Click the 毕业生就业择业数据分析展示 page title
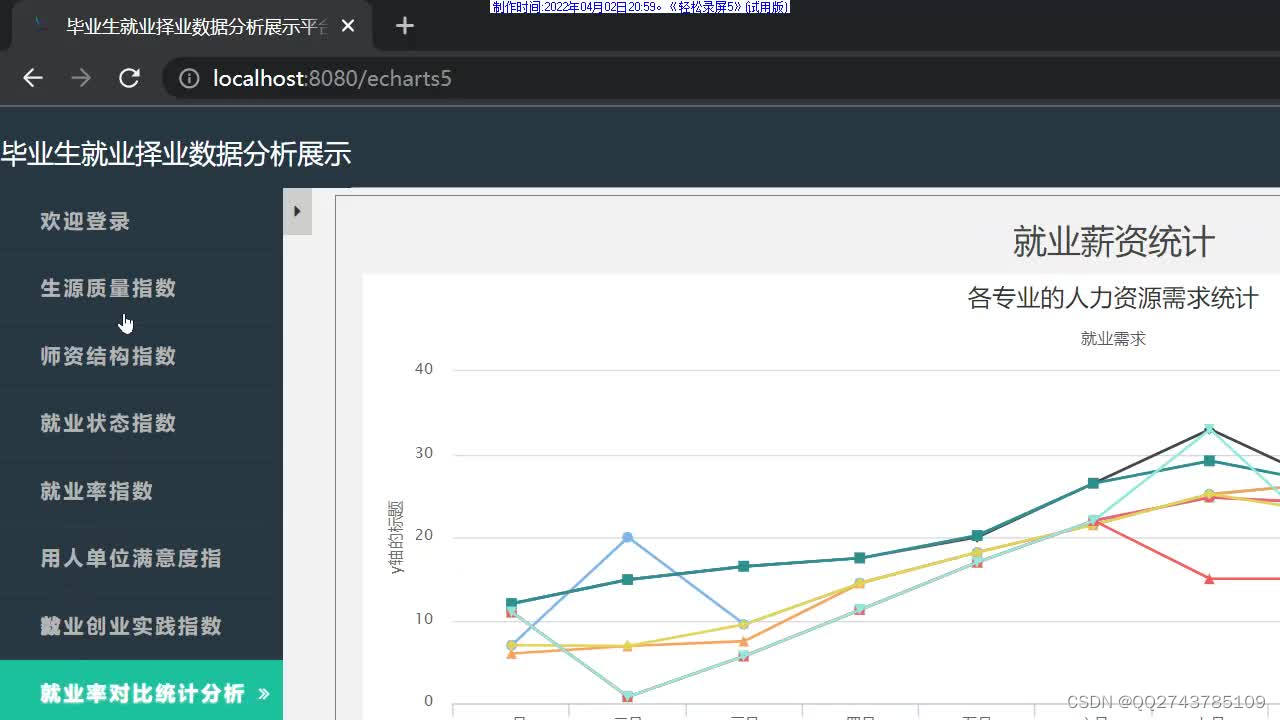The width and height of the screenshot is (1280, 720). tap(176, 154)
